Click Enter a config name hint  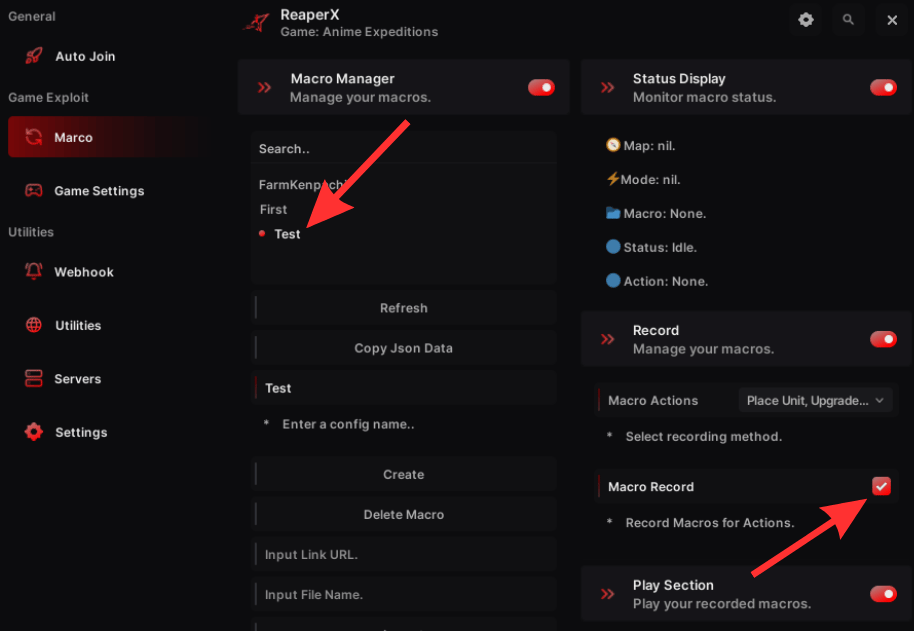click(x=348, y=424)
